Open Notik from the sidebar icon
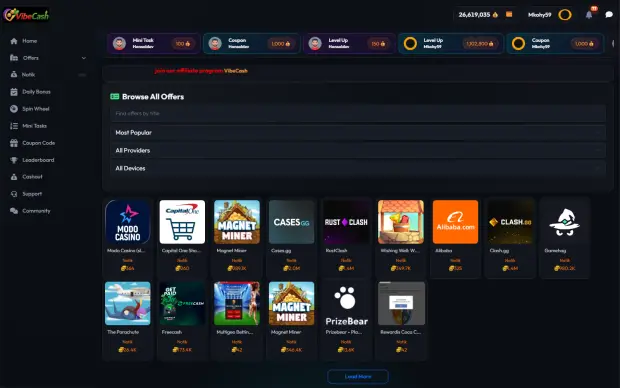This screenshot has width=620, height=388. tap(14, 74)
